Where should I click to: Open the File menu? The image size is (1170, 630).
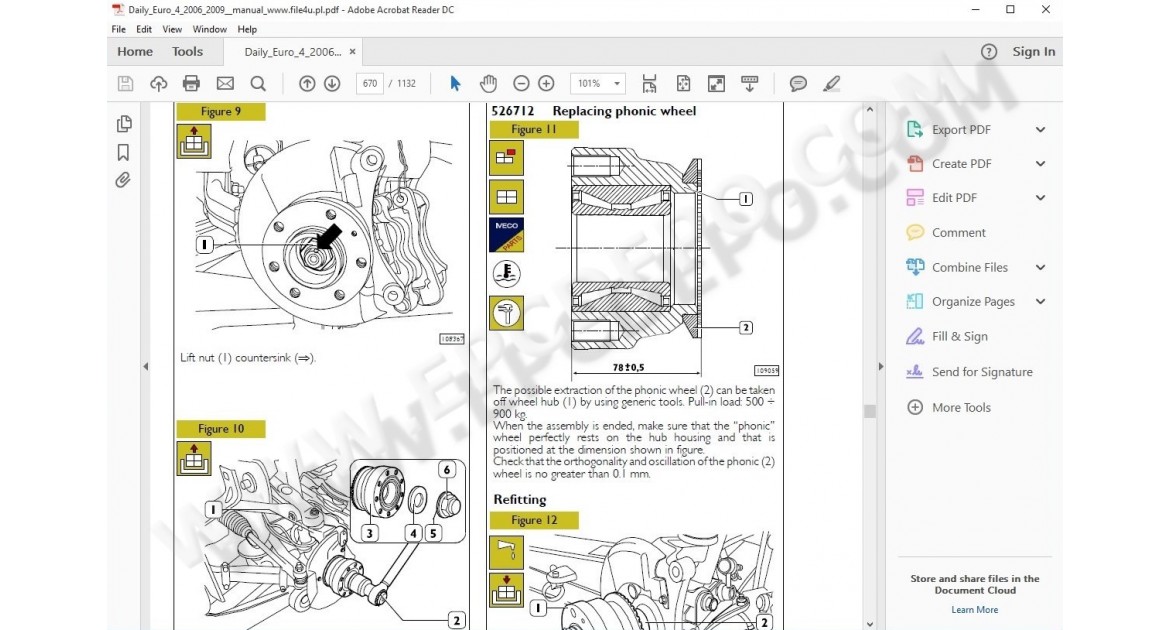coord(119,29)
